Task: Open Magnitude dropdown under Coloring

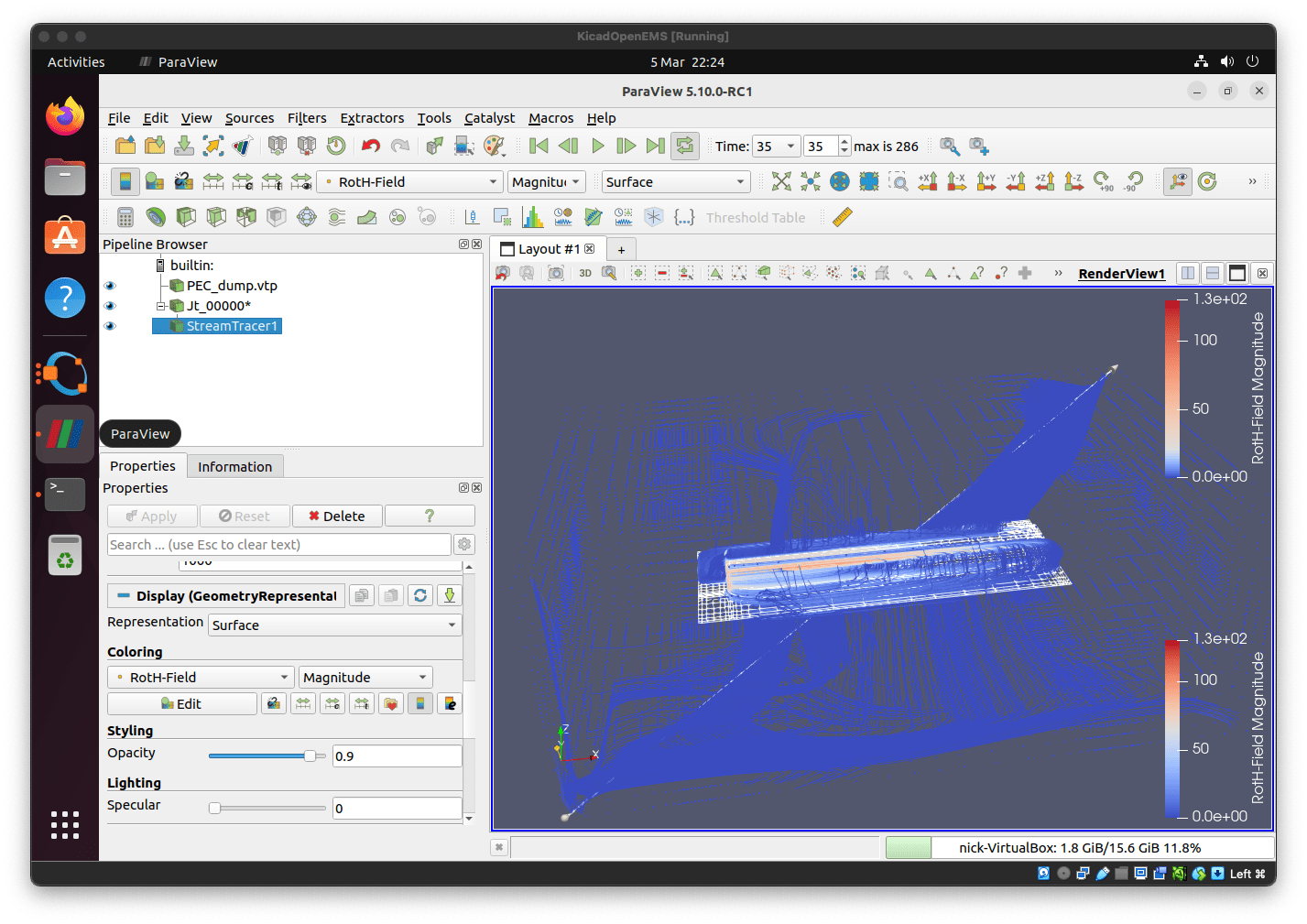Action: pos(365,677)
